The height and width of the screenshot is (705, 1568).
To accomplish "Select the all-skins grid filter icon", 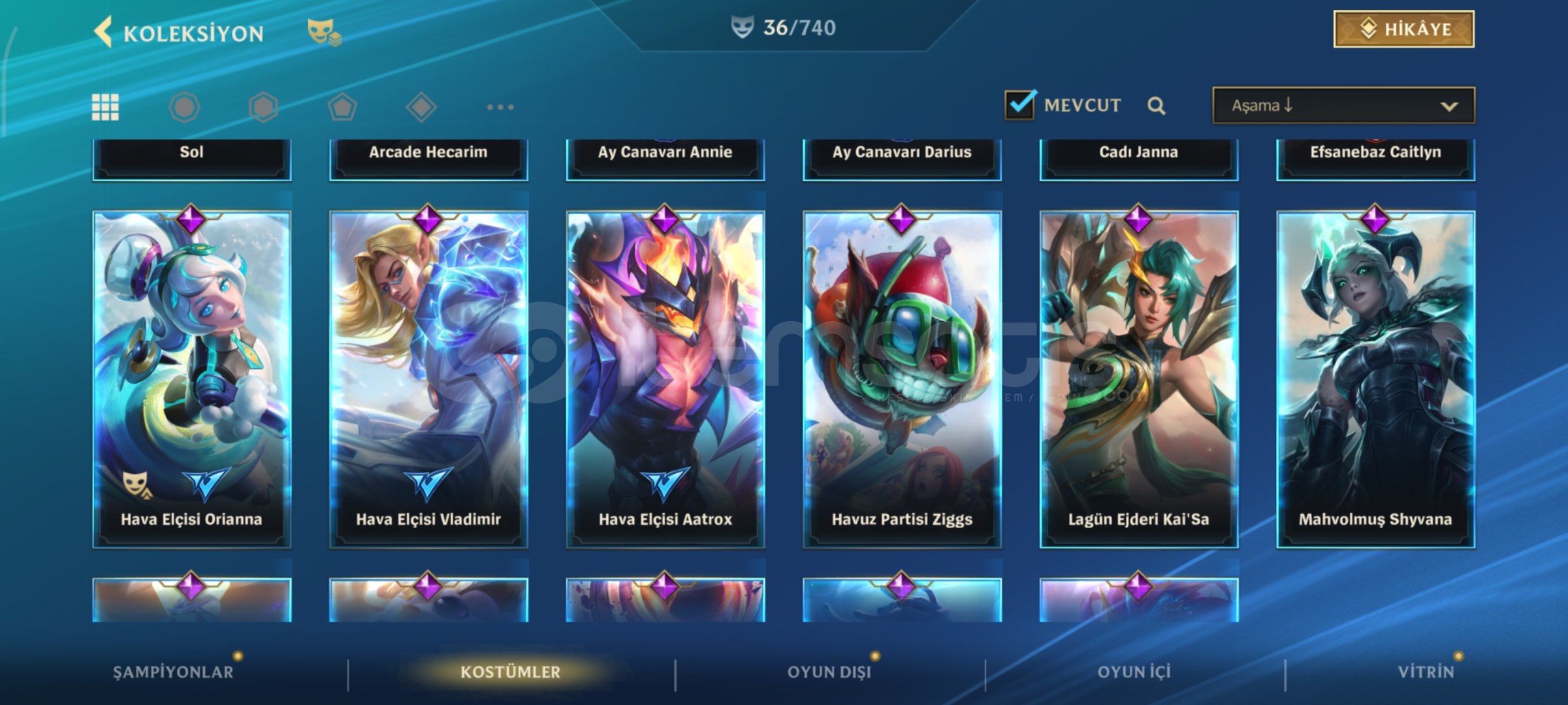I will [x=105, y=107].
